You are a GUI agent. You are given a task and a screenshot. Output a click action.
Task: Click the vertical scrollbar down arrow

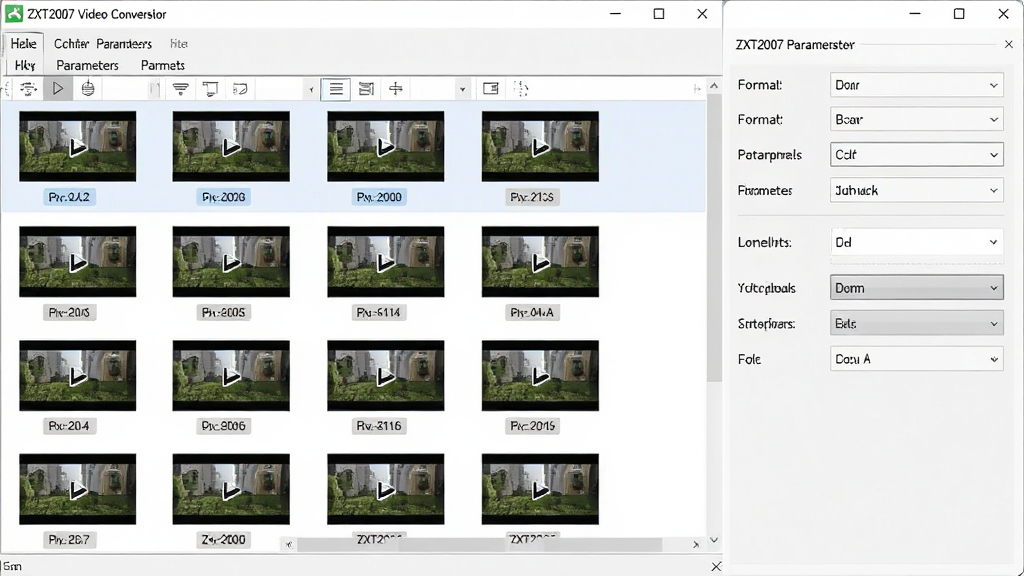pyautogui.click(x=714, y=540)
